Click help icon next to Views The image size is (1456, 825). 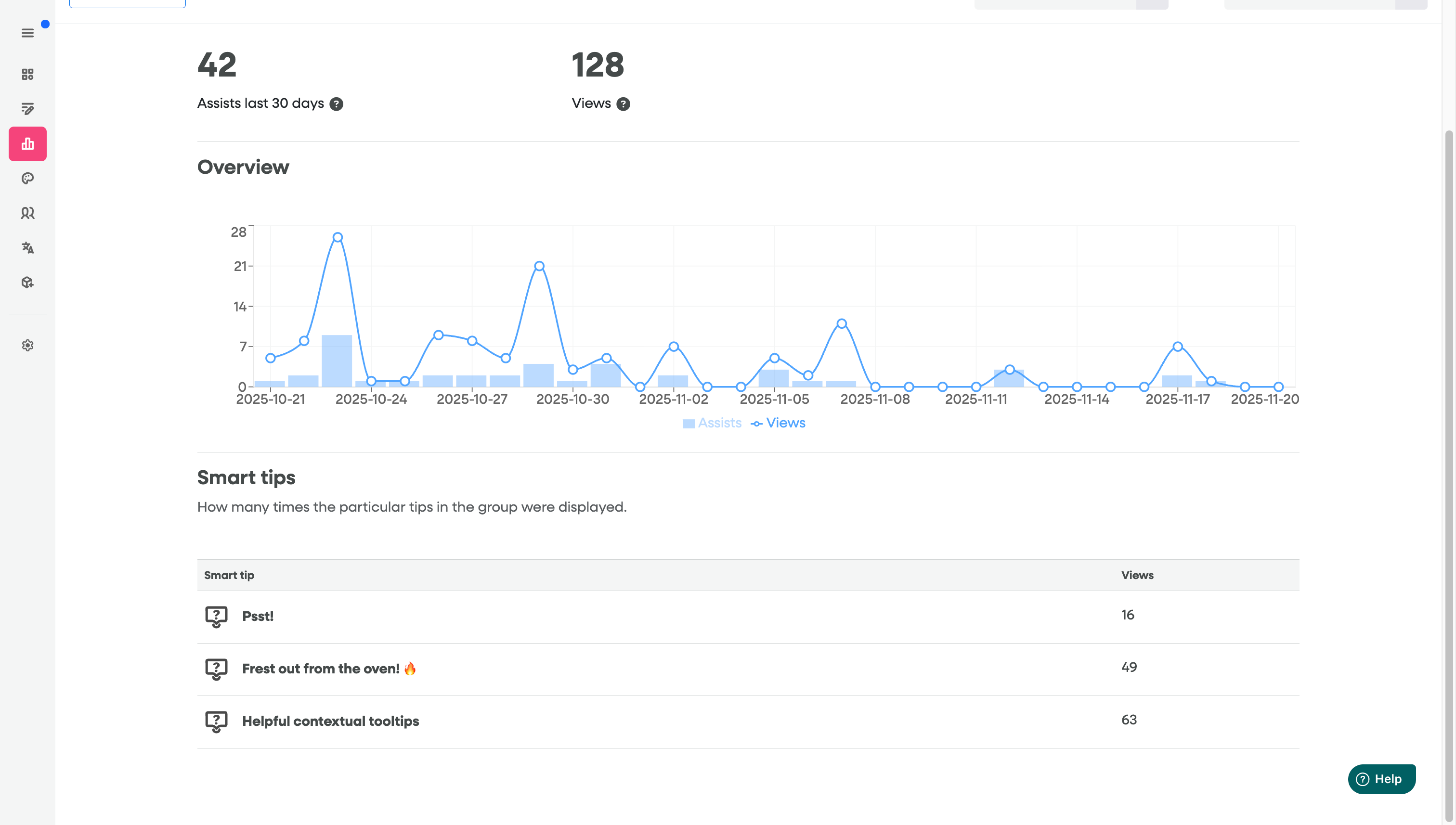tap(623, 104)
